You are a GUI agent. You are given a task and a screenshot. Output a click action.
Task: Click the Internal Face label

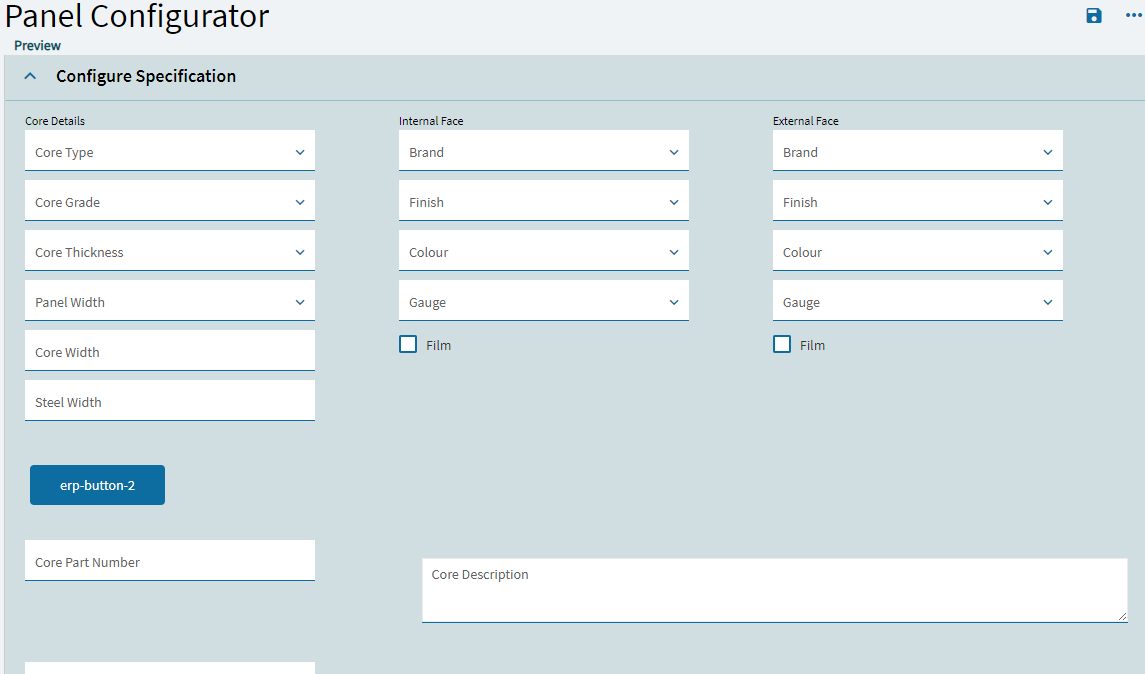tap(431, 121)
